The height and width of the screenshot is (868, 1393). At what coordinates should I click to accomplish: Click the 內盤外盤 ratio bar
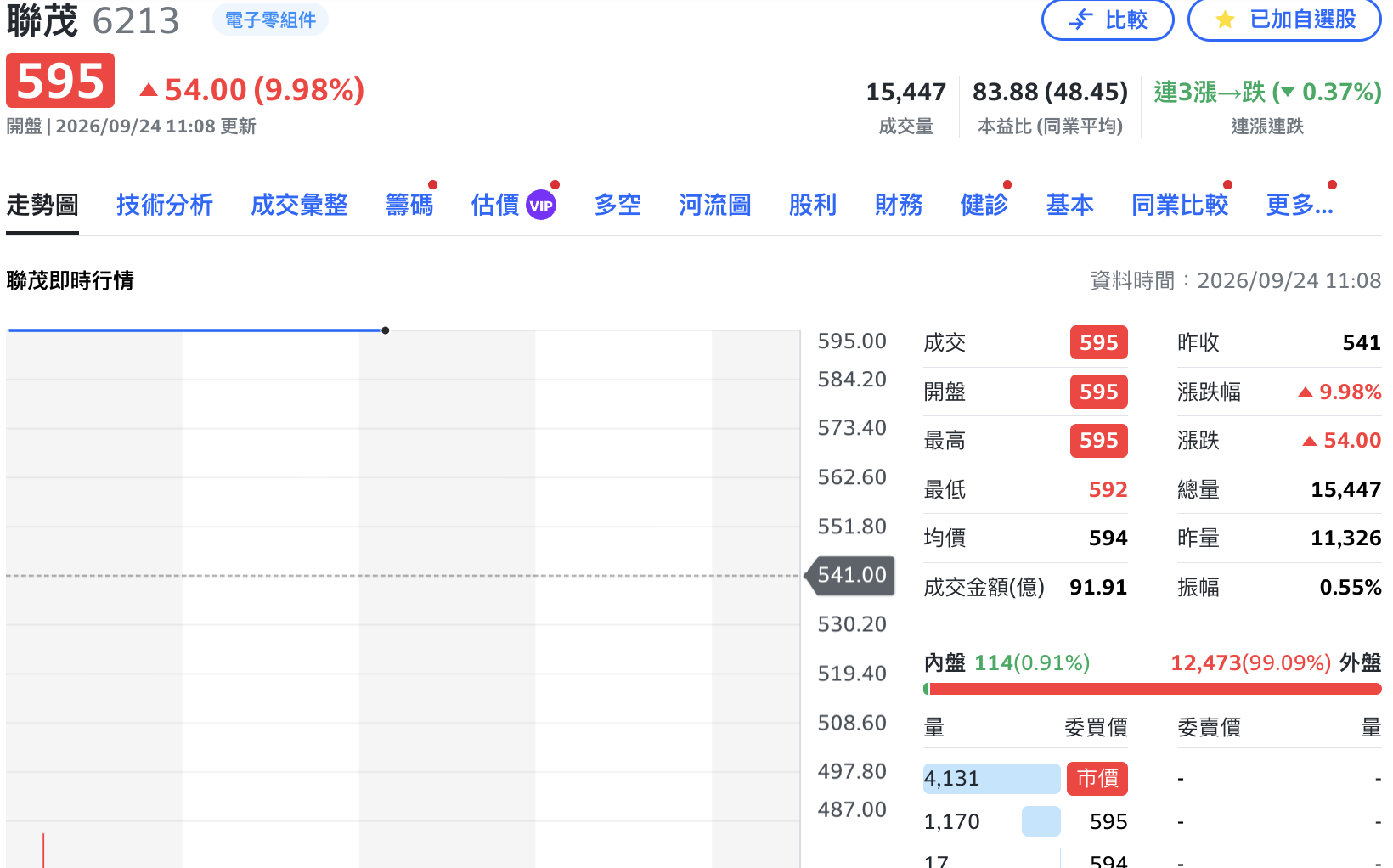coord(1153,689)
